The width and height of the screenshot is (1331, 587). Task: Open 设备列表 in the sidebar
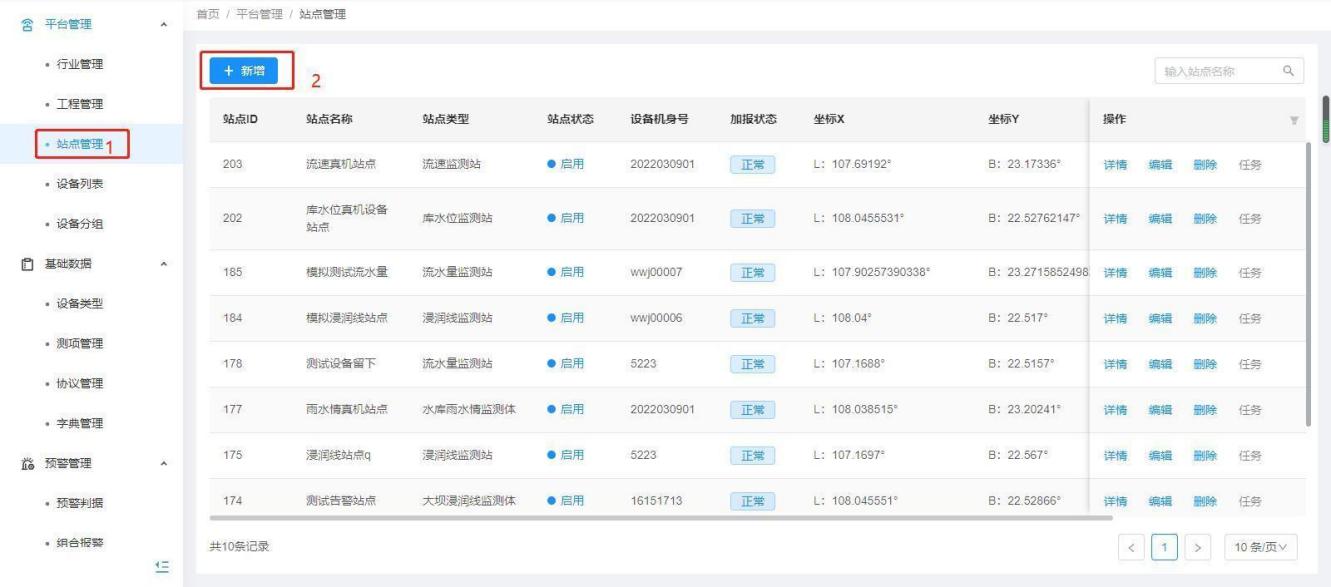point(80,184)
